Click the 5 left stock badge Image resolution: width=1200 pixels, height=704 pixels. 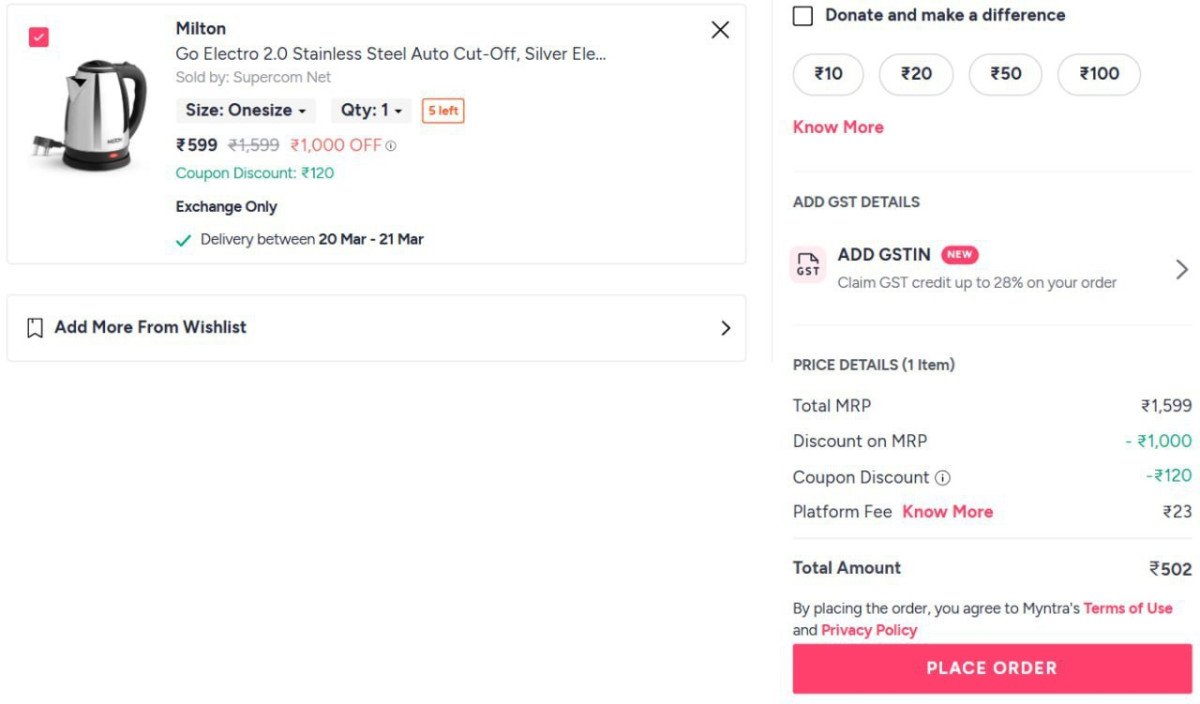(442, 111)
